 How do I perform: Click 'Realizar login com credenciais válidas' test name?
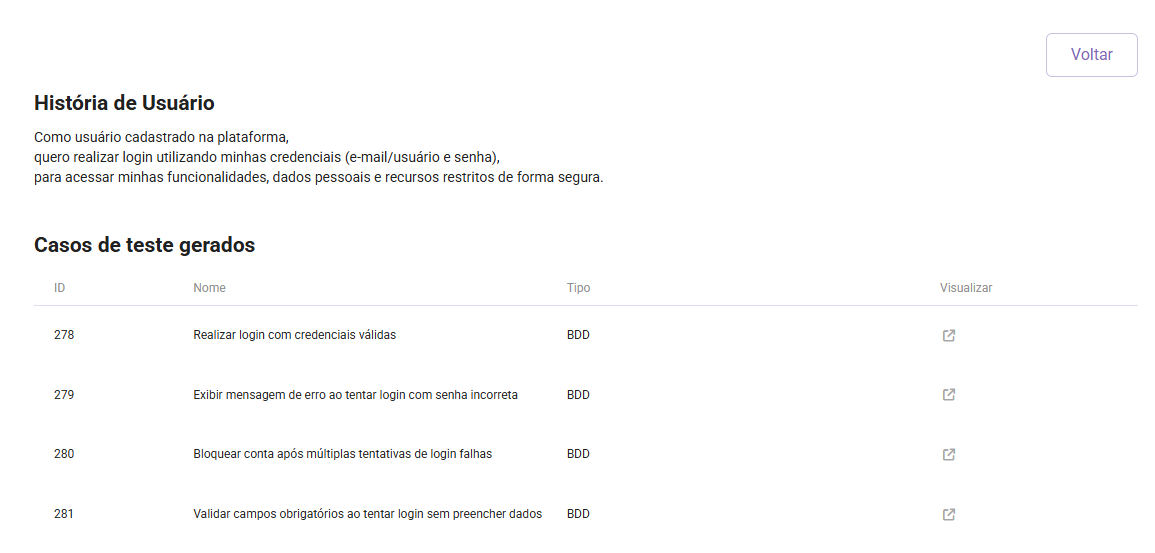pyautogui.click(x=294, y=335)
